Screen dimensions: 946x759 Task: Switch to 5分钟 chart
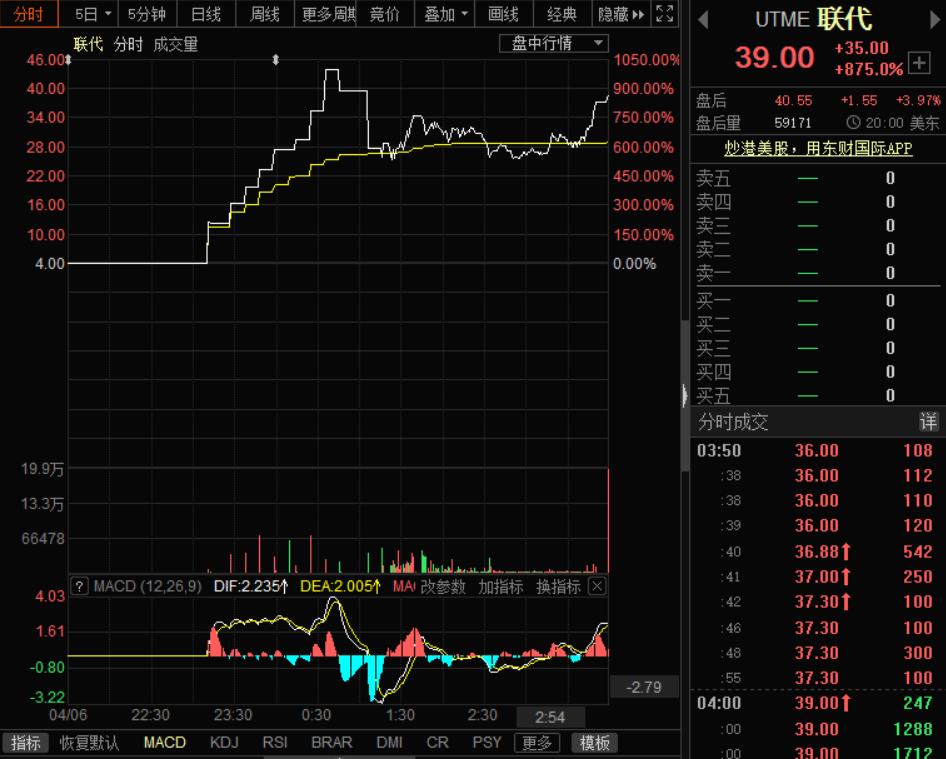(147, 14)
